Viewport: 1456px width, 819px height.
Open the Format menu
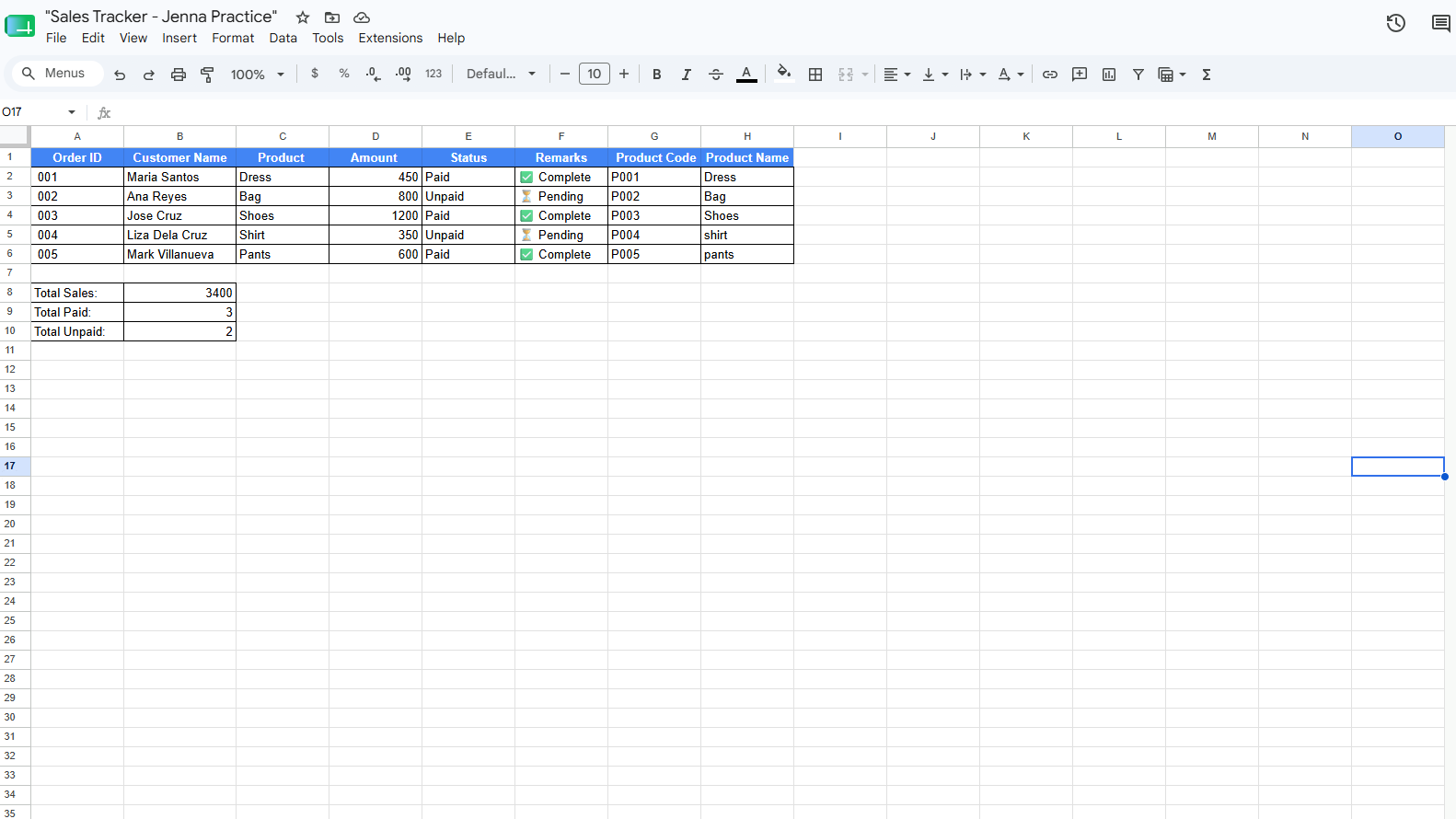point(233,38)
